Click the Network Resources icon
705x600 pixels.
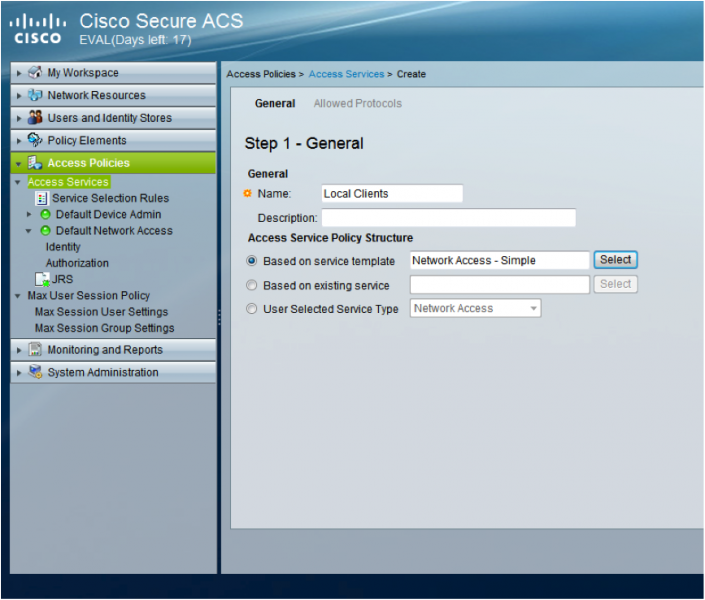click(35, 95)
